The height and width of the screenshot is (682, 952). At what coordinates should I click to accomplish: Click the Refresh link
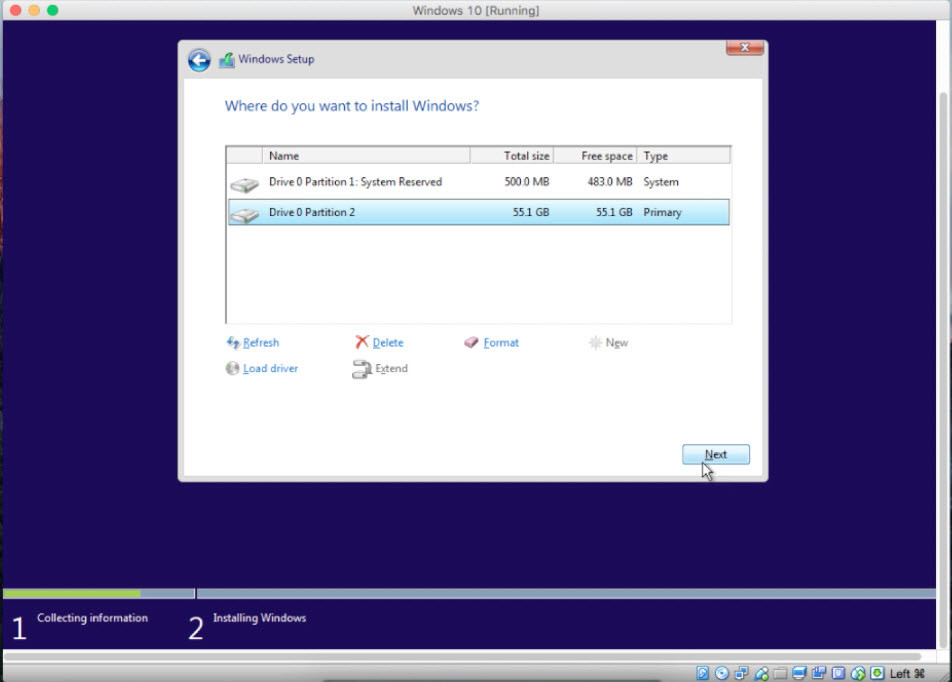tap(261, 343)
